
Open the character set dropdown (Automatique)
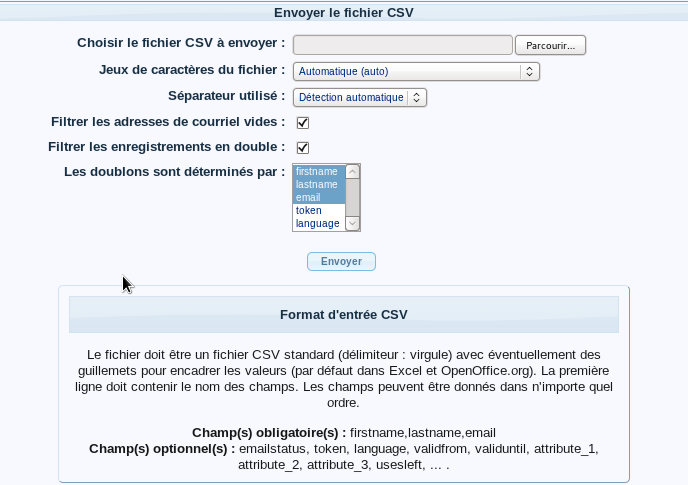(x=415, y=71)
